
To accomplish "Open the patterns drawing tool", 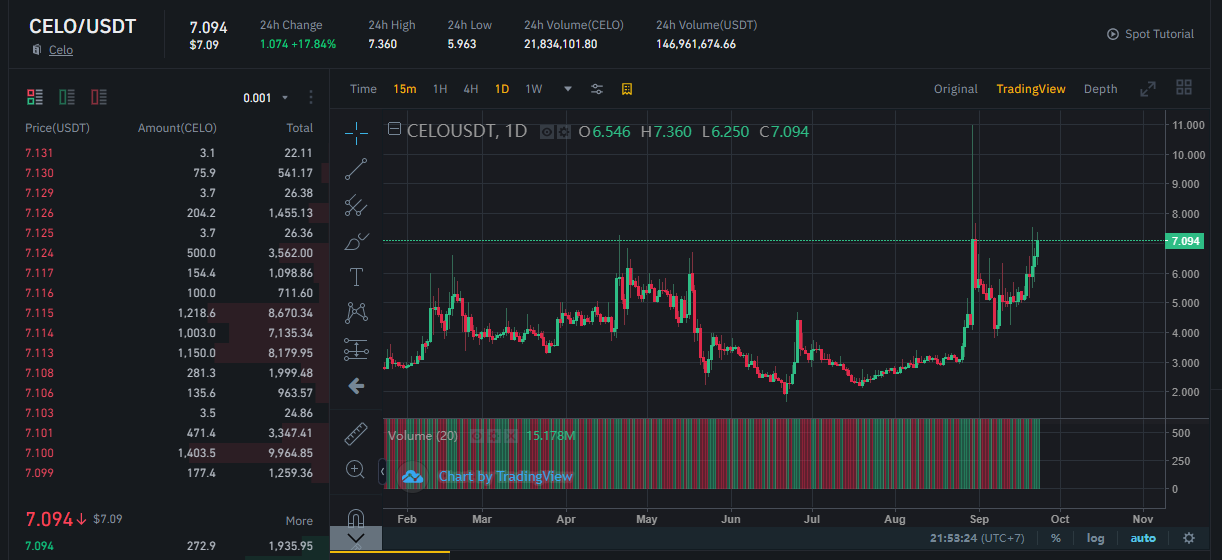I will point(356,313).
